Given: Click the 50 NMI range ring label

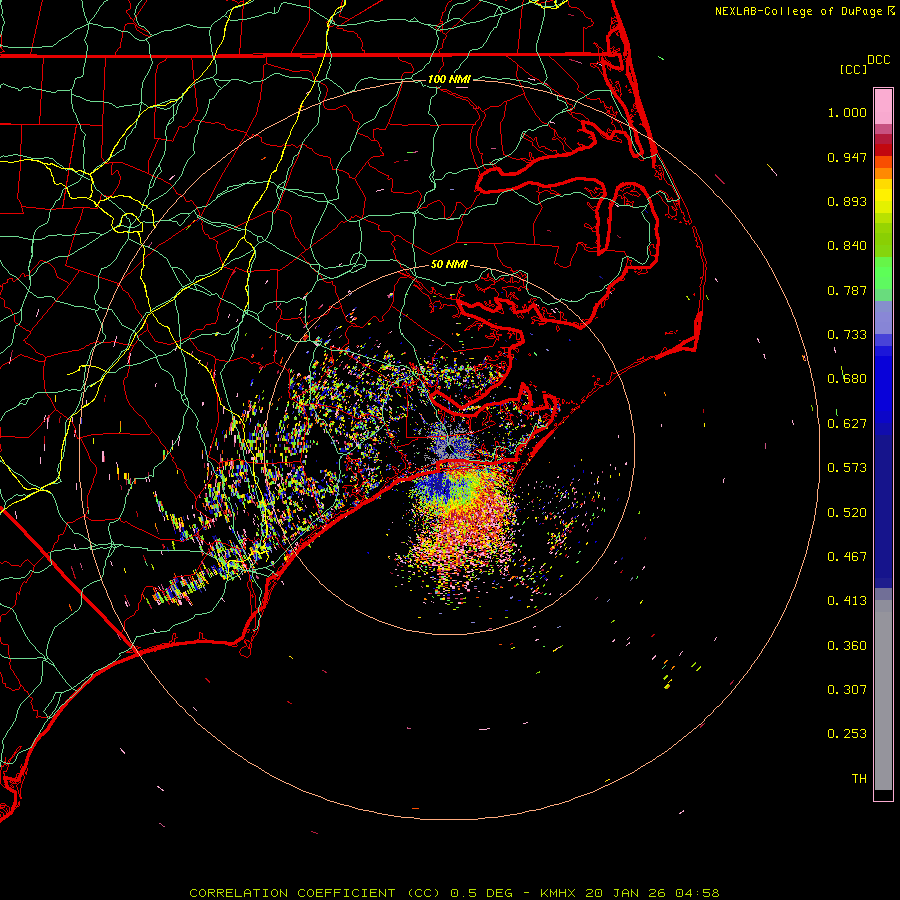Looking at the screenshot, I should coord(449,264).
